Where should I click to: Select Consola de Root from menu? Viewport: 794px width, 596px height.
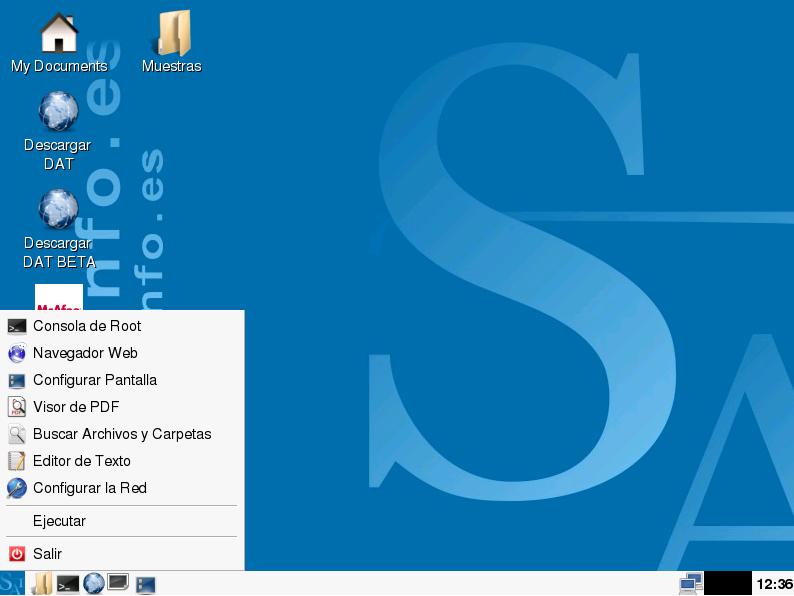click(122, 326)
